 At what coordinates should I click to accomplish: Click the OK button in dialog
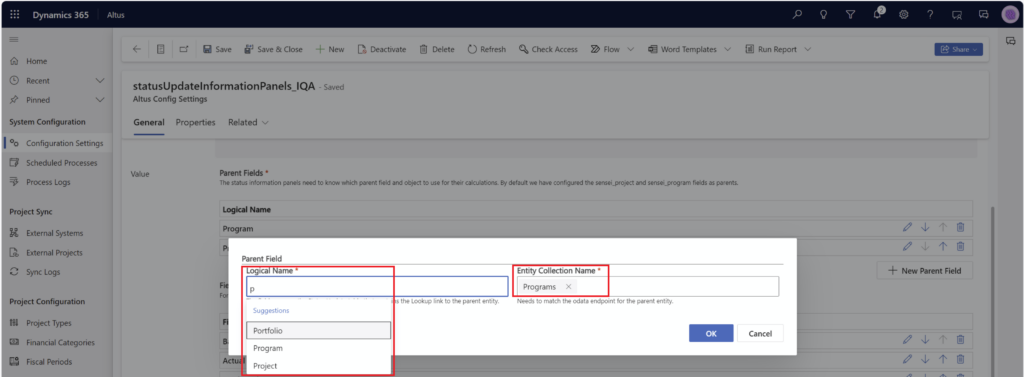click(x=711, y=333)
